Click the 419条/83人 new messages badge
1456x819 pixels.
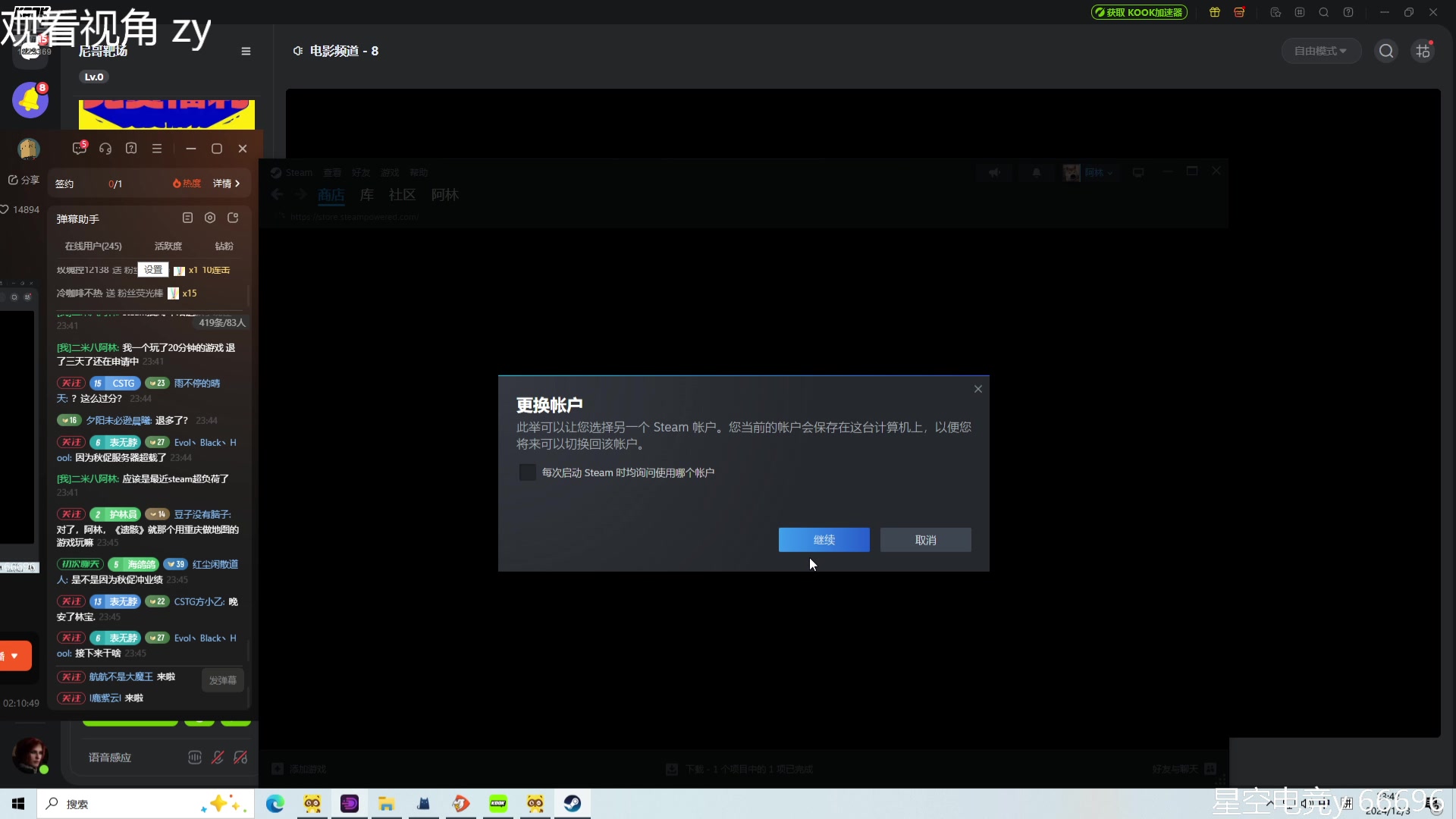click(x=222, y=323)
